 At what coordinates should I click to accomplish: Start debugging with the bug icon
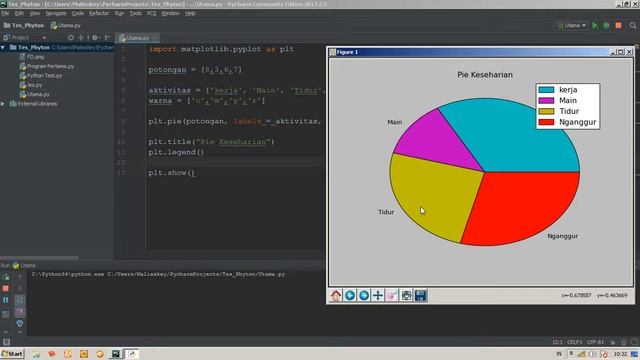[x=606, y=25]
